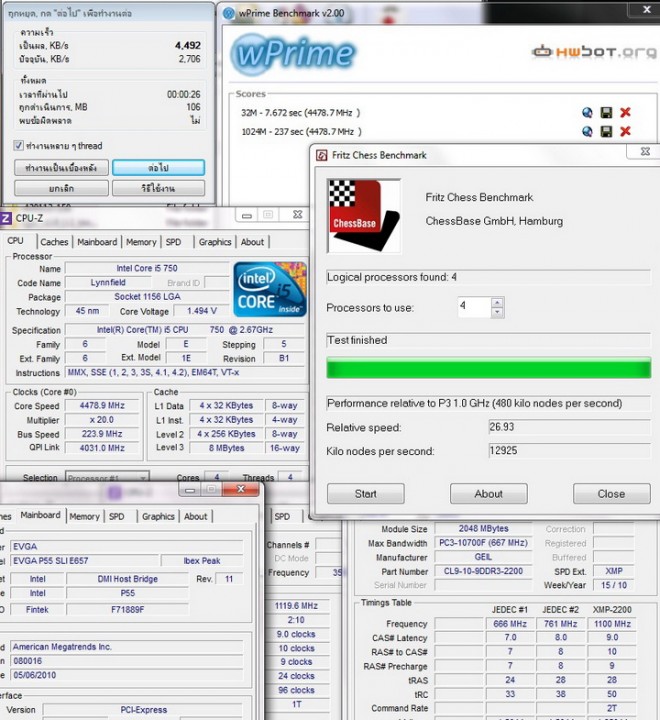
Task: Close the lower-left CPU-Z window
Action: click(240, 489)
